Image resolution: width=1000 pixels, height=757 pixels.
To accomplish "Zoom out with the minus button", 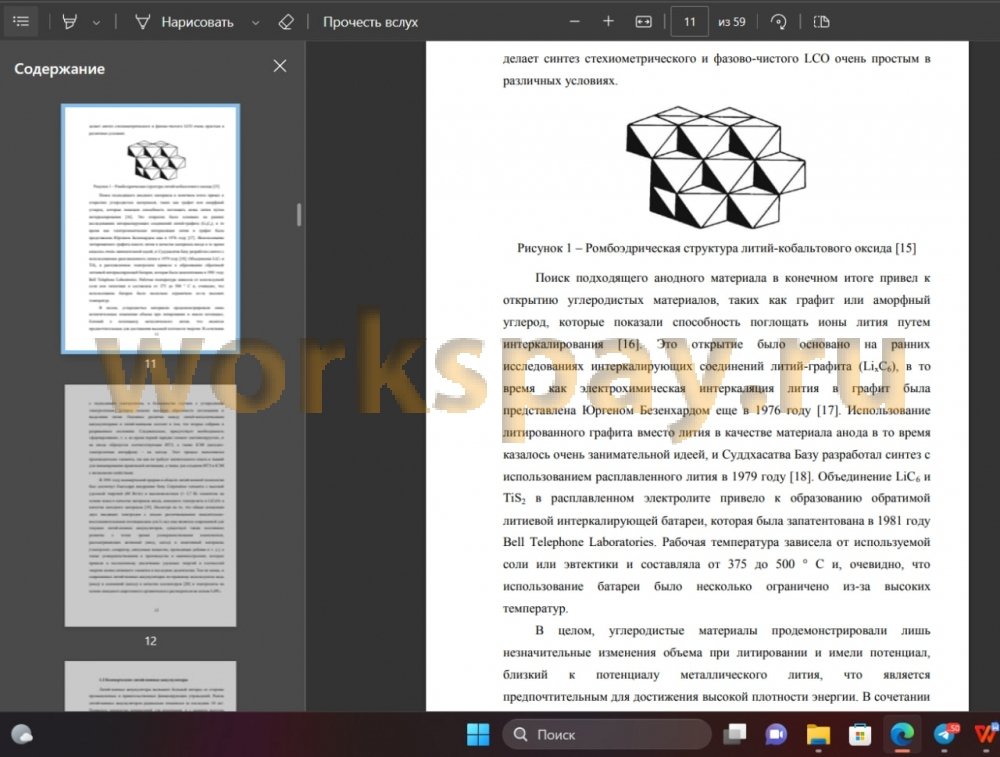I will click(x=575, y=22).
